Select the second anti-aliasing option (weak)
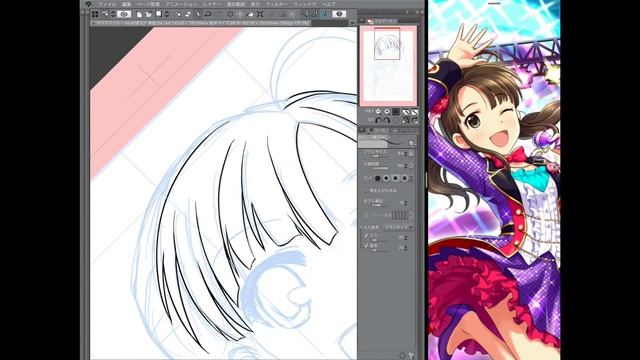 point(386,178)
